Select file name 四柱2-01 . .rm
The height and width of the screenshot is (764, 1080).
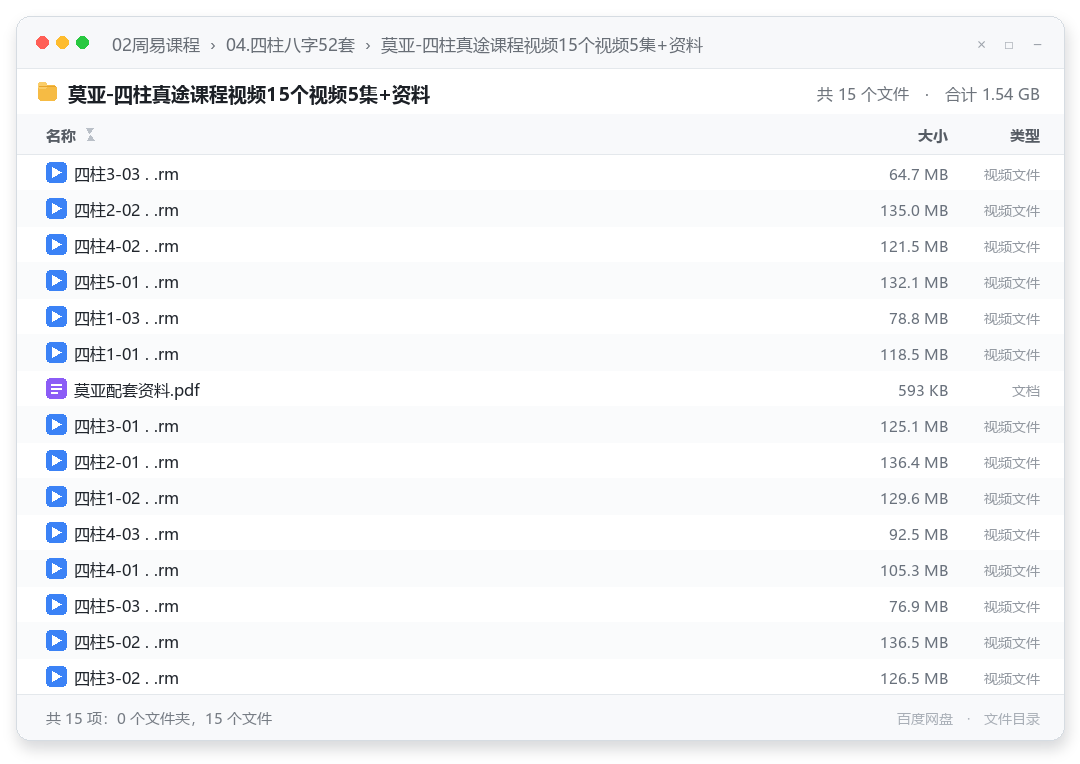click(x=126, y=462)
